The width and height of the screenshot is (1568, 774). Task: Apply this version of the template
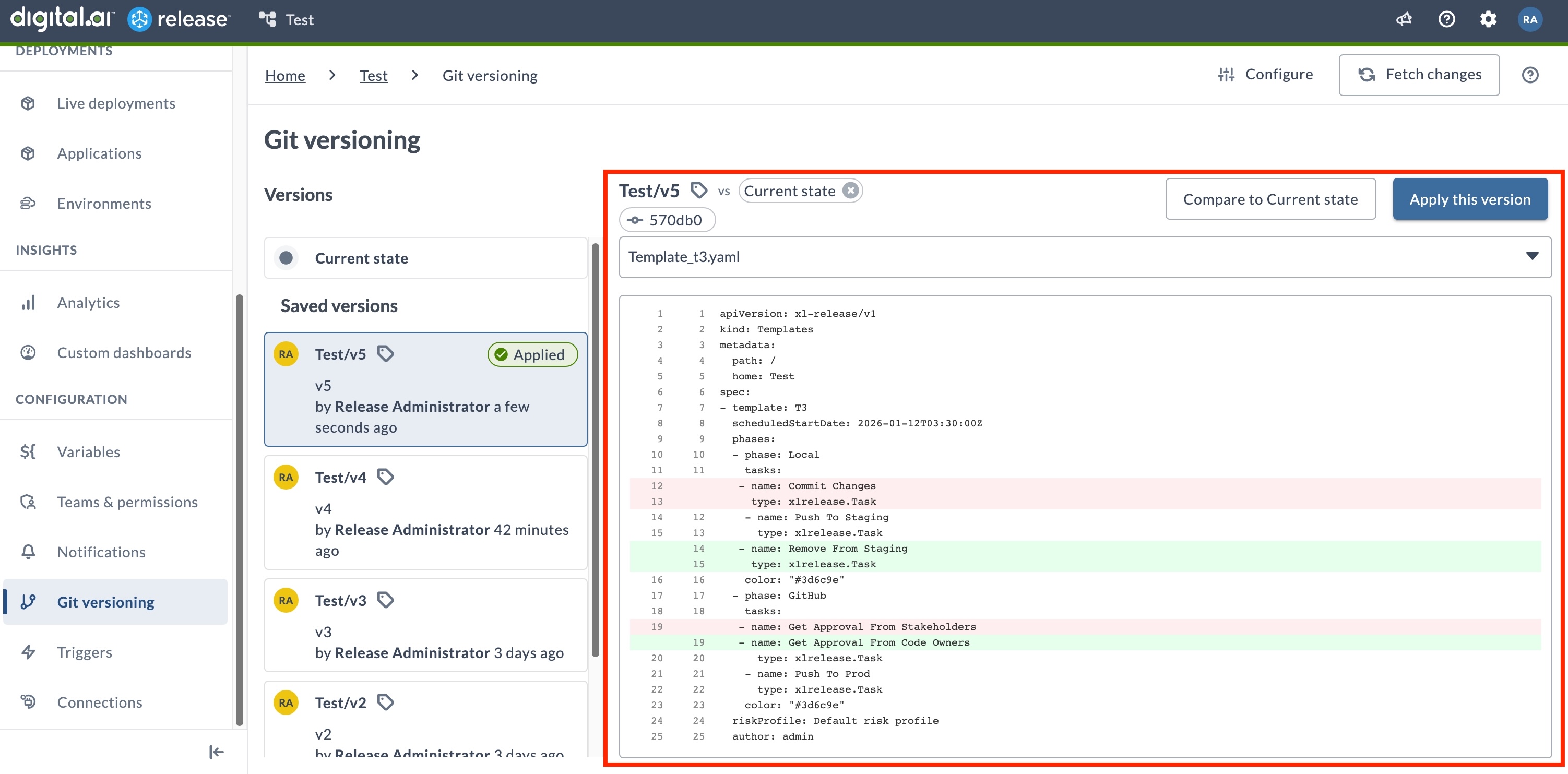[1470, 199]
